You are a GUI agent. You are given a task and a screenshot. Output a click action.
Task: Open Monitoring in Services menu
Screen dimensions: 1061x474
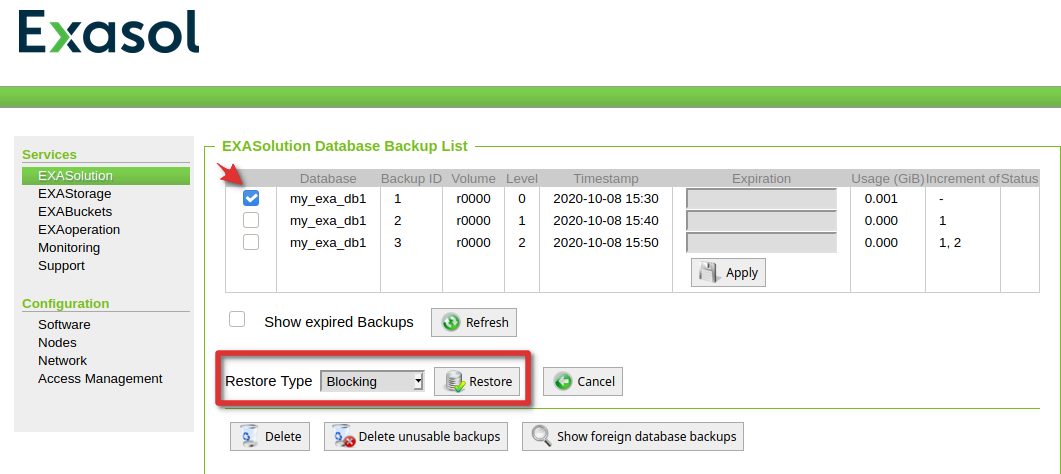point(69,247)
